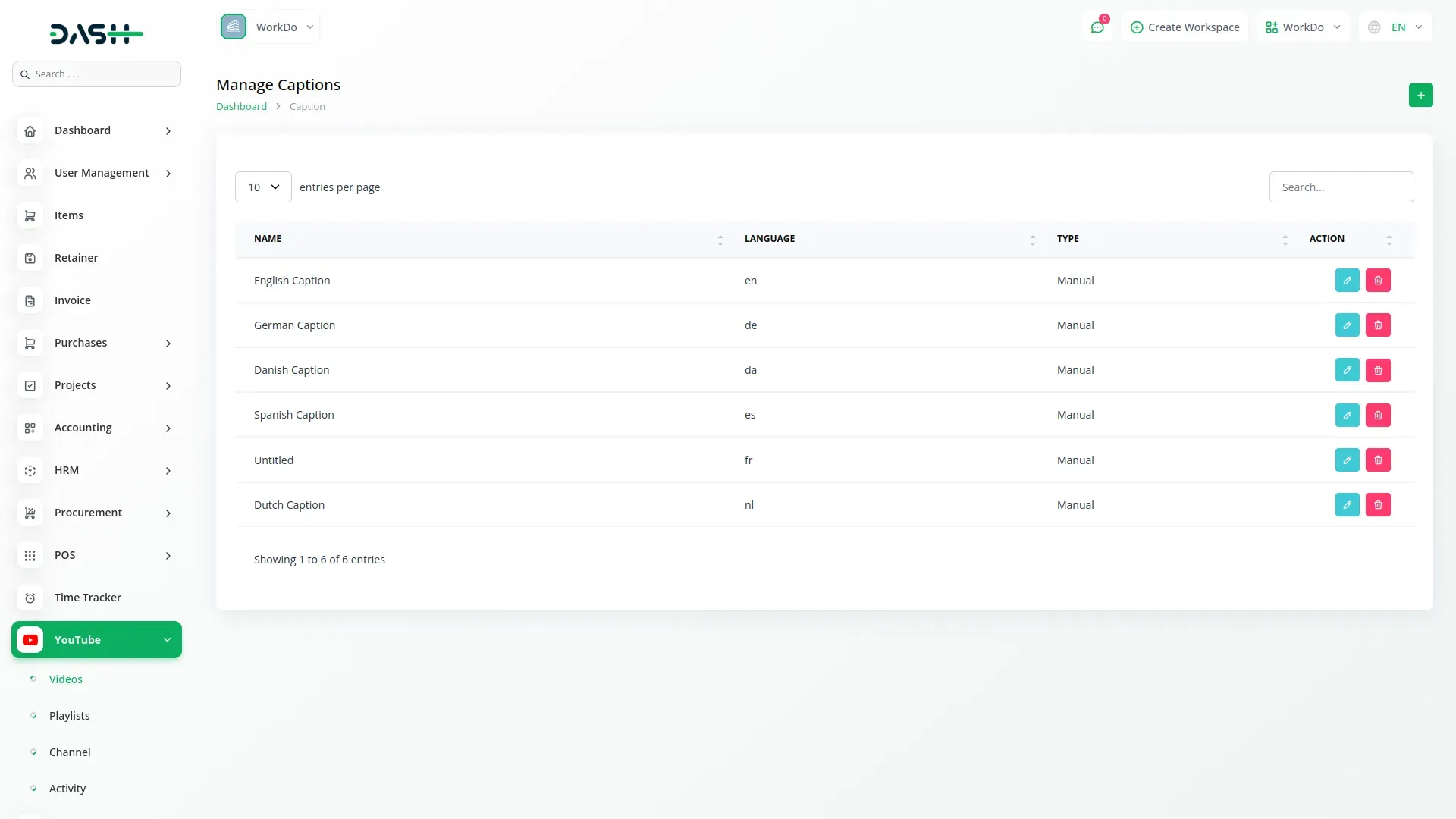Viewport: 1456px width, 819px height.
Task: Toggle sorting on the NAME column
Action: 720,240
